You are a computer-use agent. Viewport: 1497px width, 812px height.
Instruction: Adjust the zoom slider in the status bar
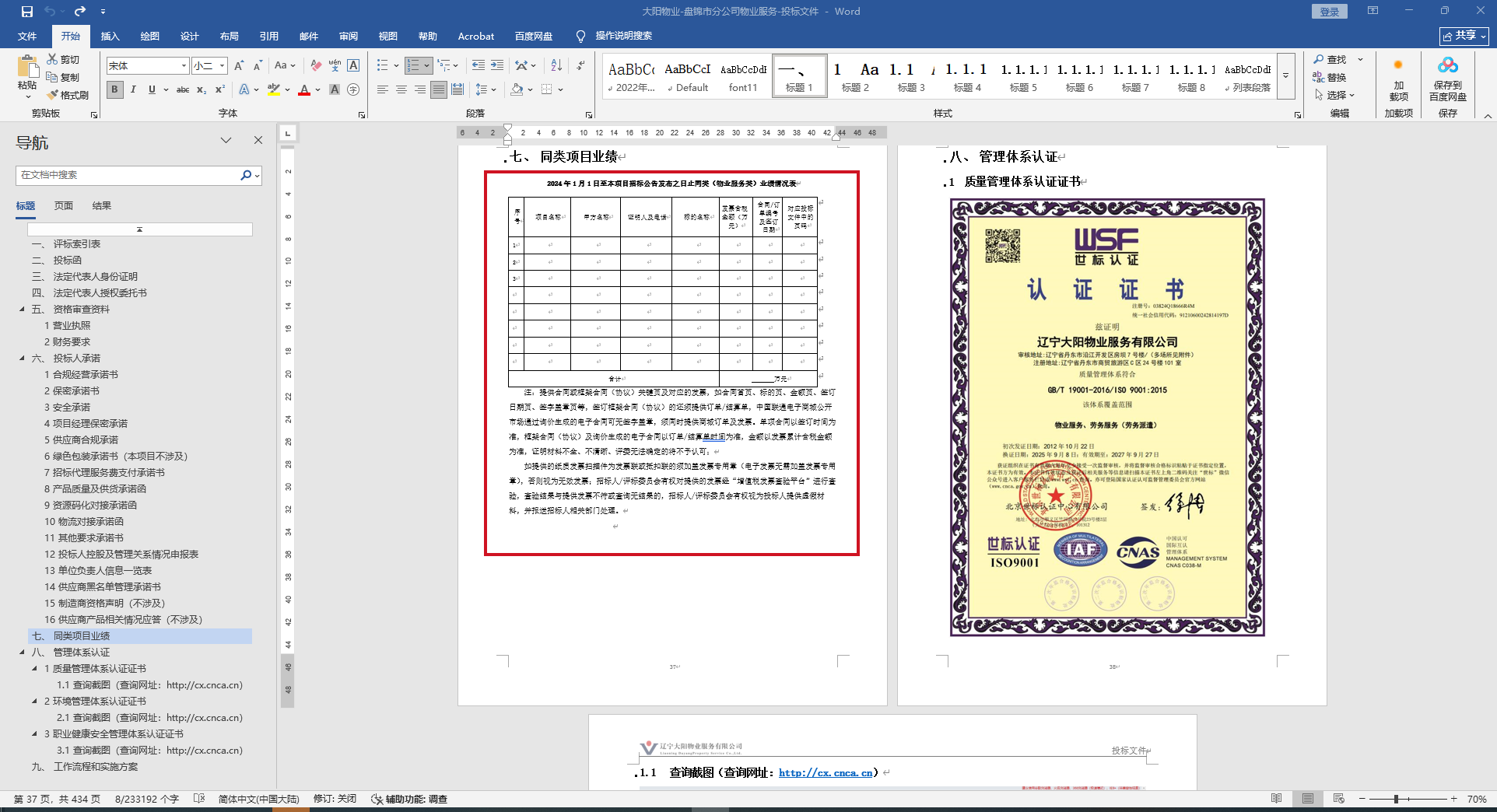coord(1396,799)
